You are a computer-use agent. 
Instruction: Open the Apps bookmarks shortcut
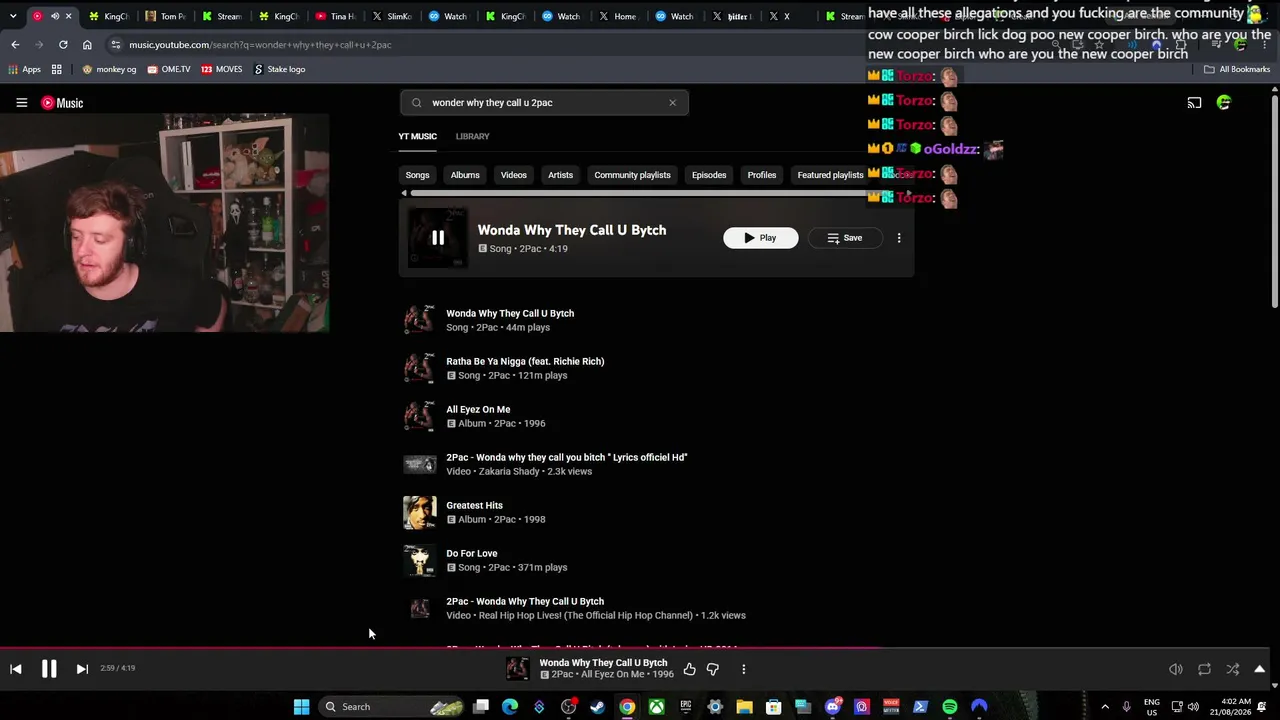(25, 69)
